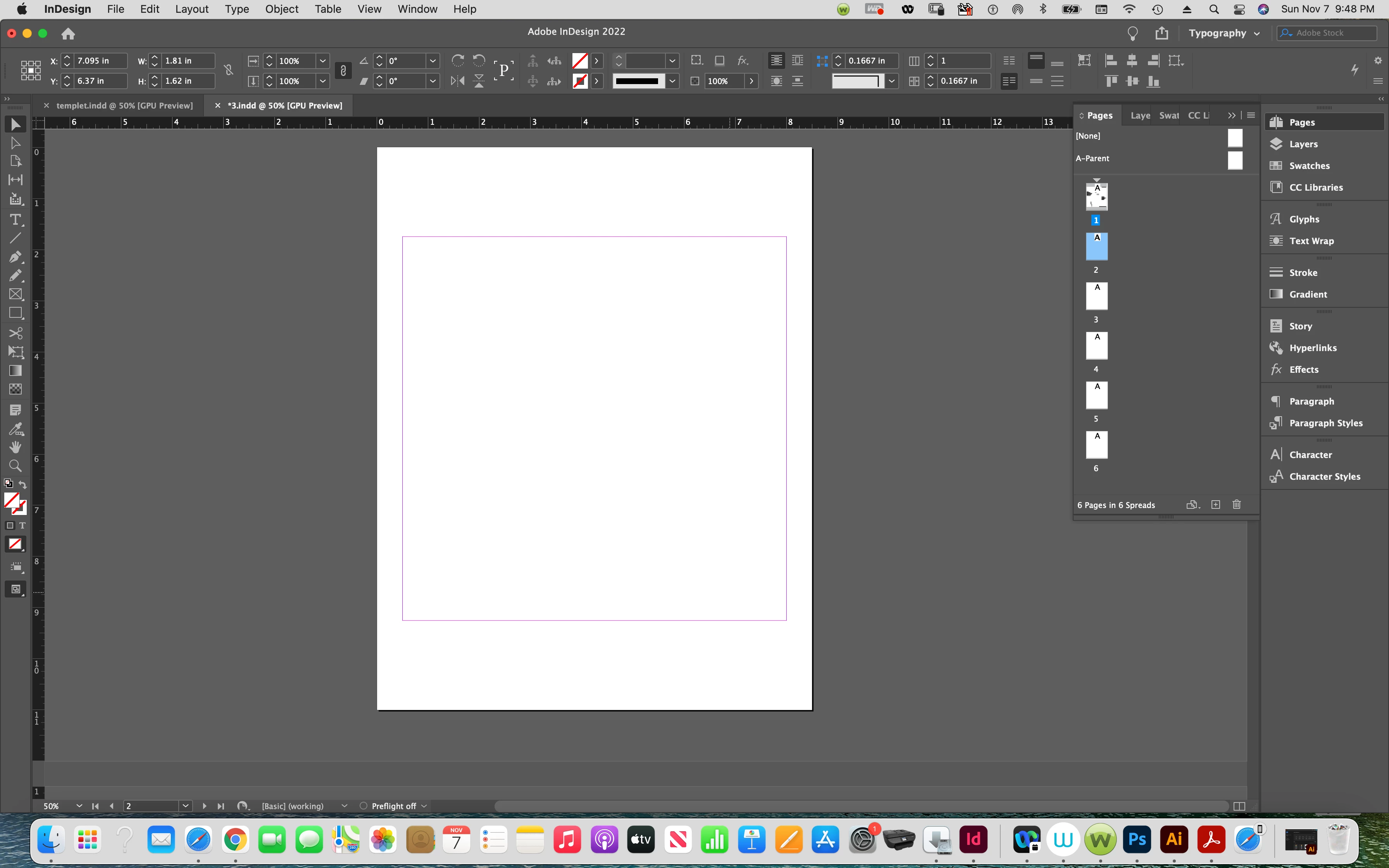This screenshot has width=1389, height=868.
Task: Select the page 4 thumbnail in Pages panel
Action: pos(1096,346)
